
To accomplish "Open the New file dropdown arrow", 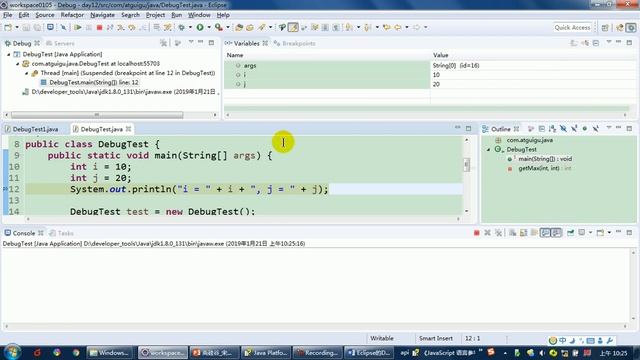I will 17,27.
